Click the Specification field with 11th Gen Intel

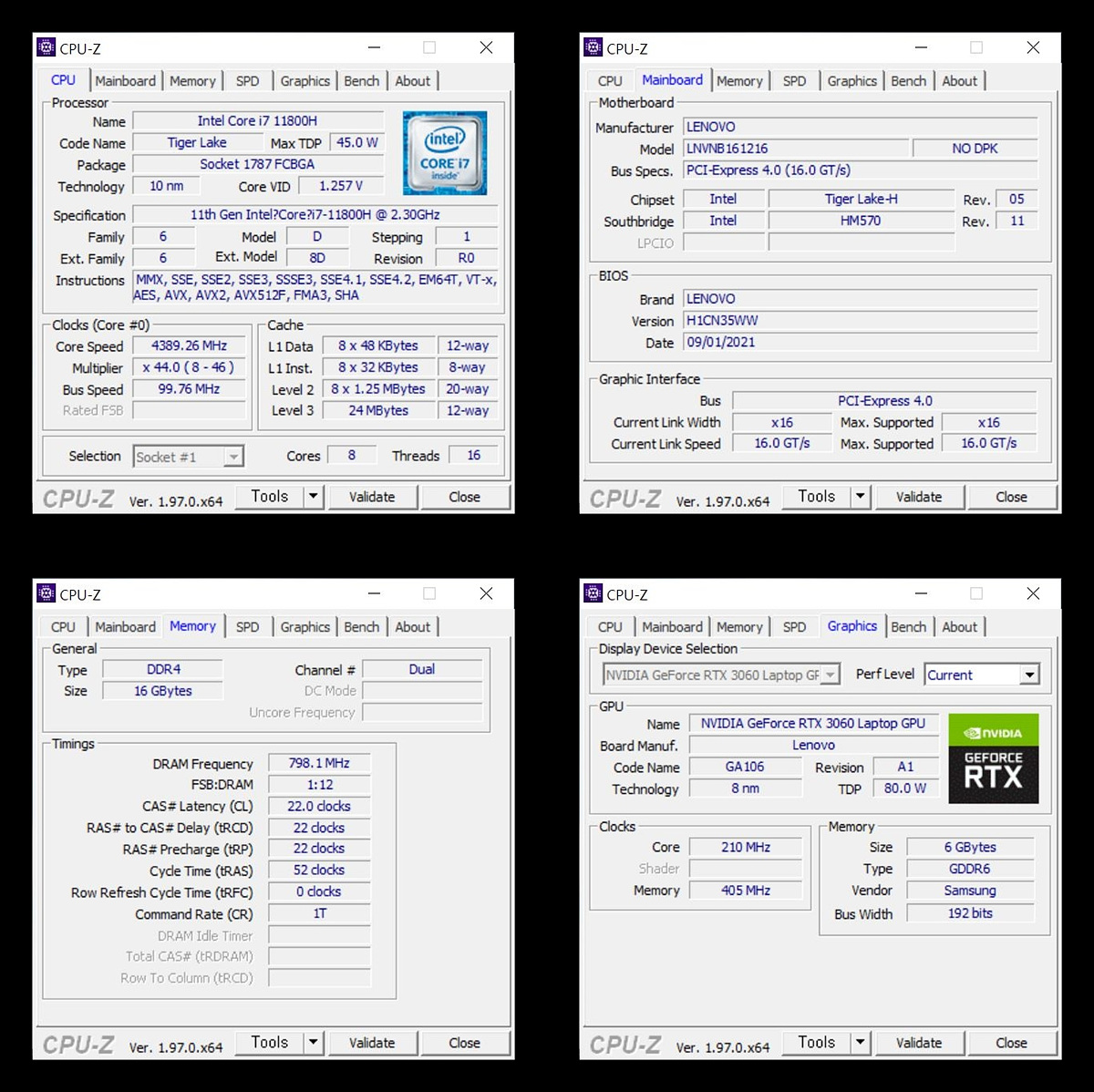315,215
